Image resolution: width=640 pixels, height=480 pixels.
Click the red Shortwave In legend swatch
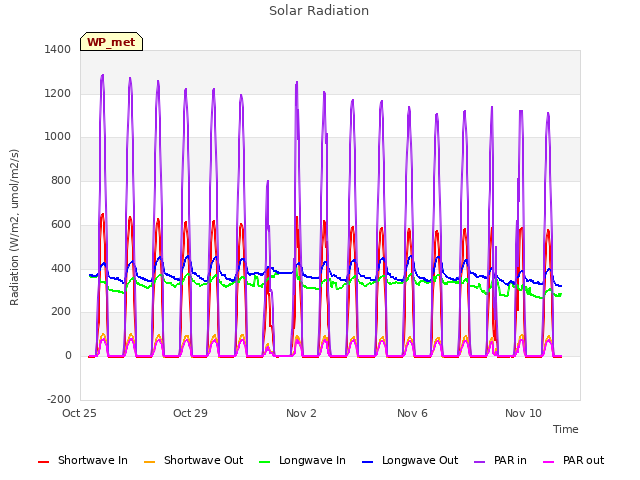[x=43, y=462]
